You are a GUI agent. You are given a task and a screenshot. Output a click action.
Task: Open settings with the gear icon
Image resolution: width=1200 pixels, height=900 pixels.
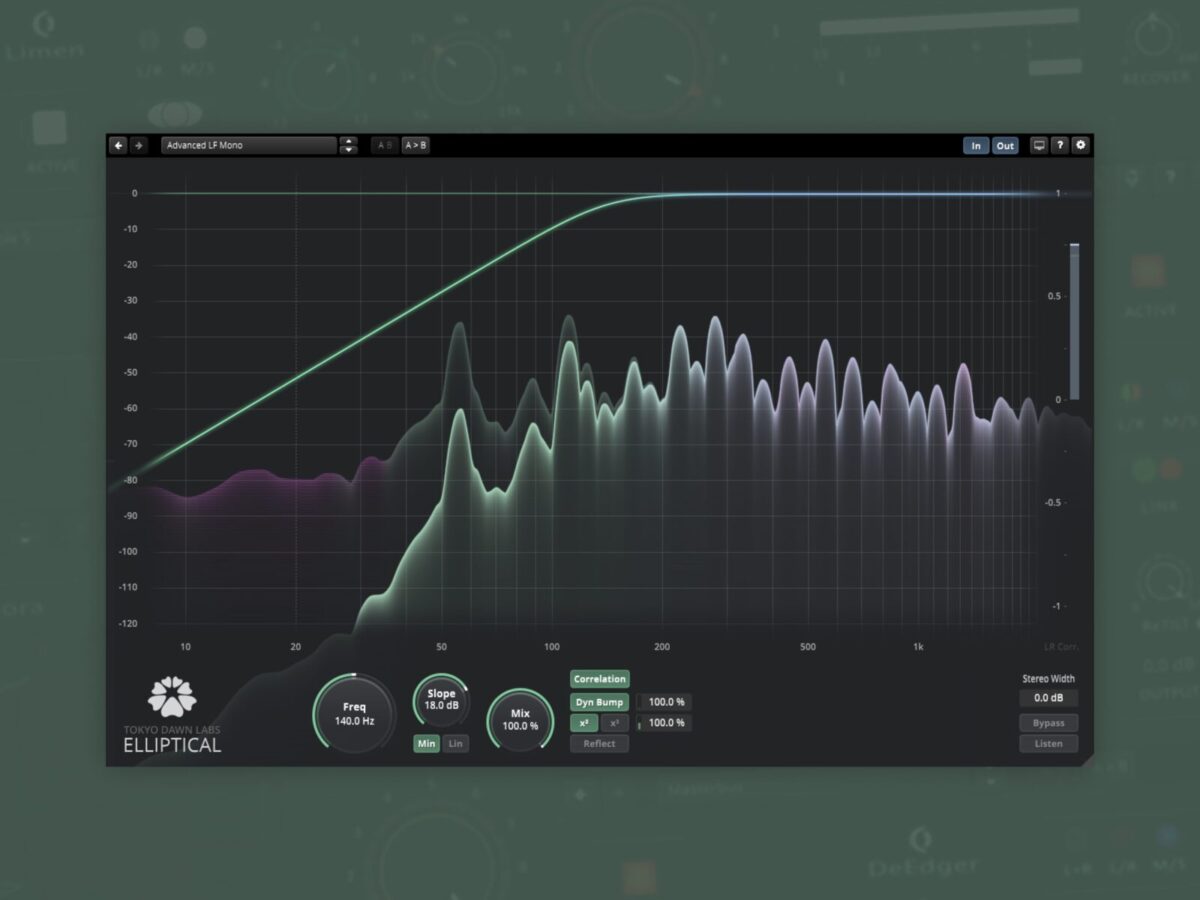pyautogui.click(x=1080, y=145)
